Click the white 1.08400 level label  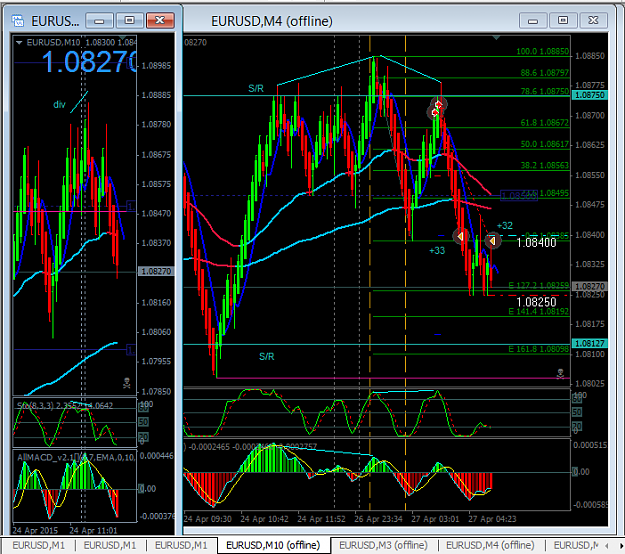[536, 243]
